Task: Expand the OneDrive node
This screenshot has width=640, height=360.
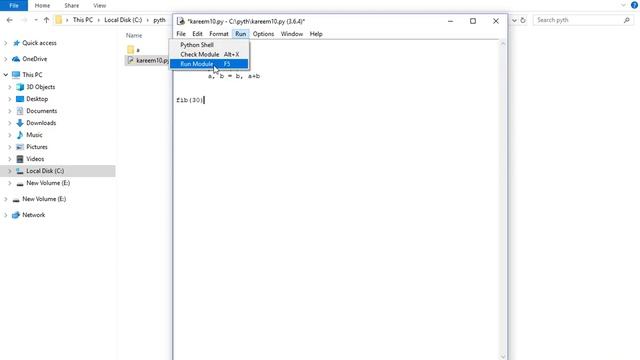Action: [6, 59]
